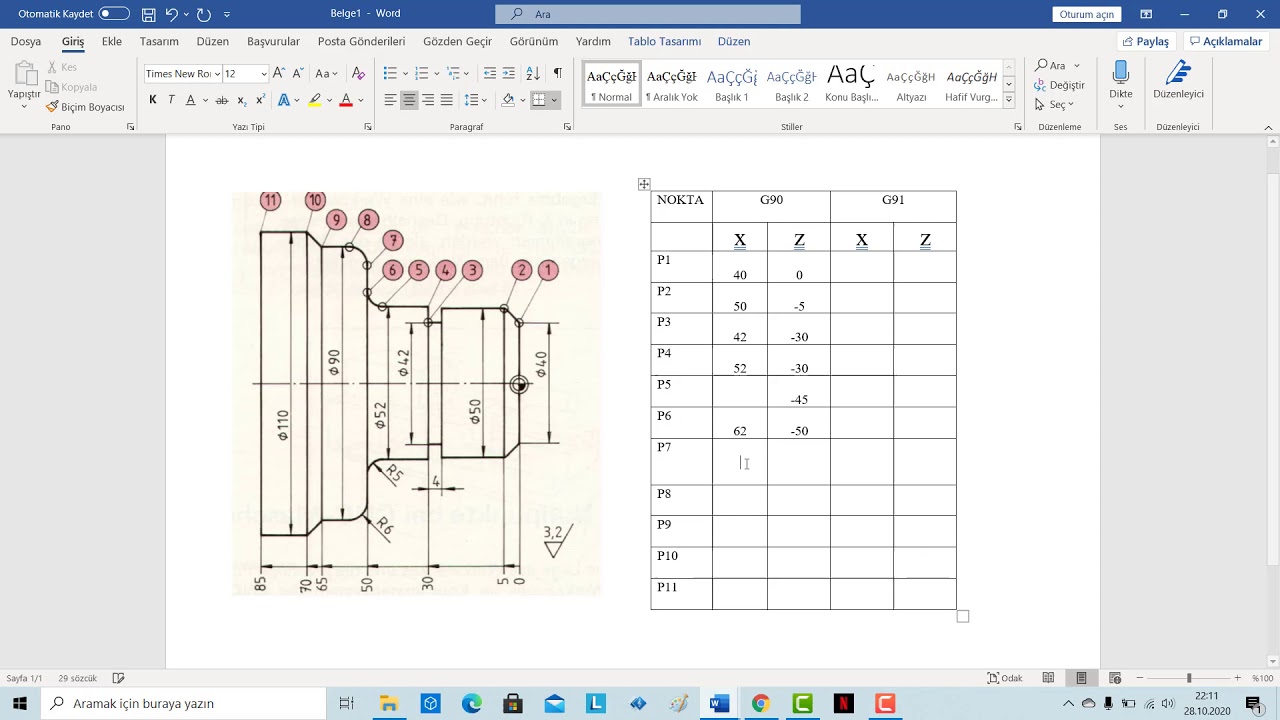
Task: Apply the Aralık Yok style
Action: point(671,83)
